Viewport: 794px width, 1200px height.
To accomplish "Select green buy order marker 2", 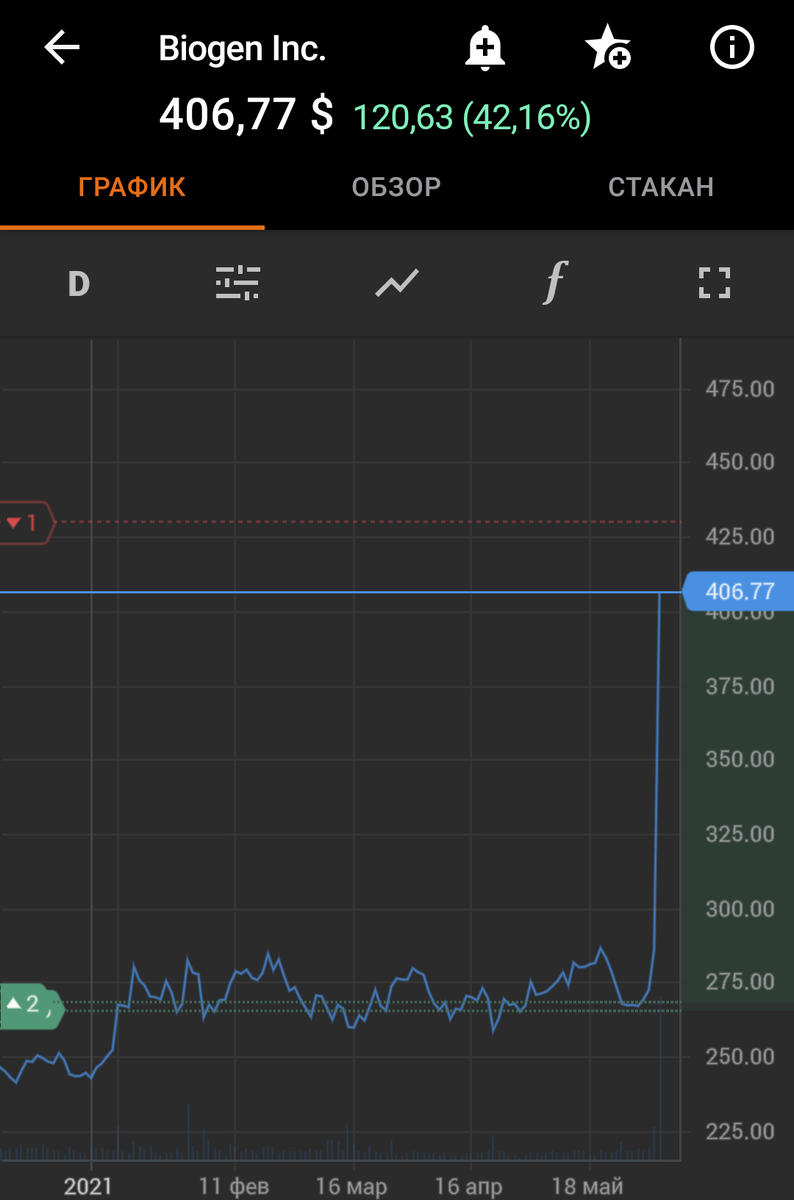I will pos(30,1006).
